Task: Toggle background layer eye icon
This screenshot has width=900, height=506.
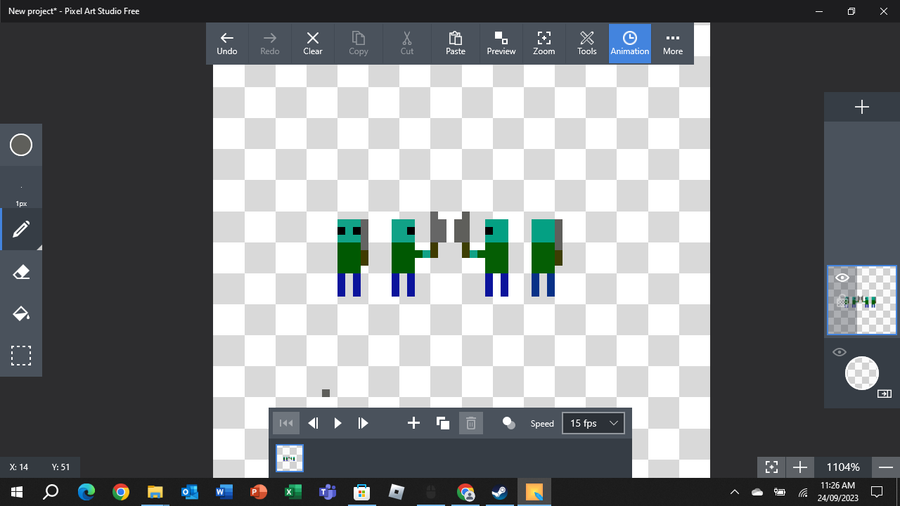Action: [839, 352]
